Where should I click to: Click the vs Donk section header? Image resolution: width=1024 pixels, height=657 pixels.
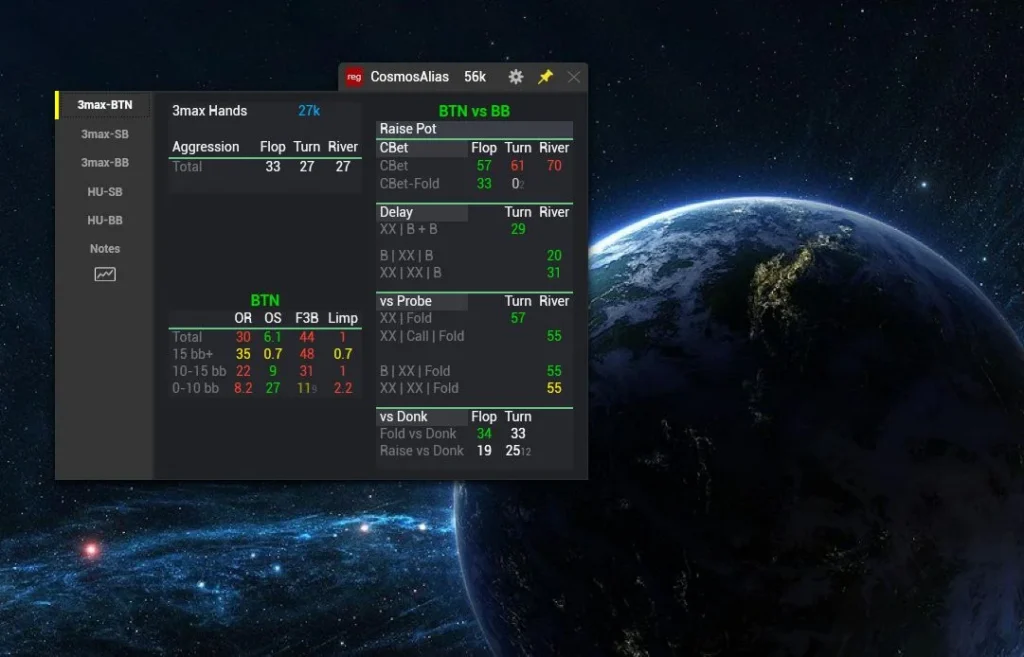pos(423,417)
